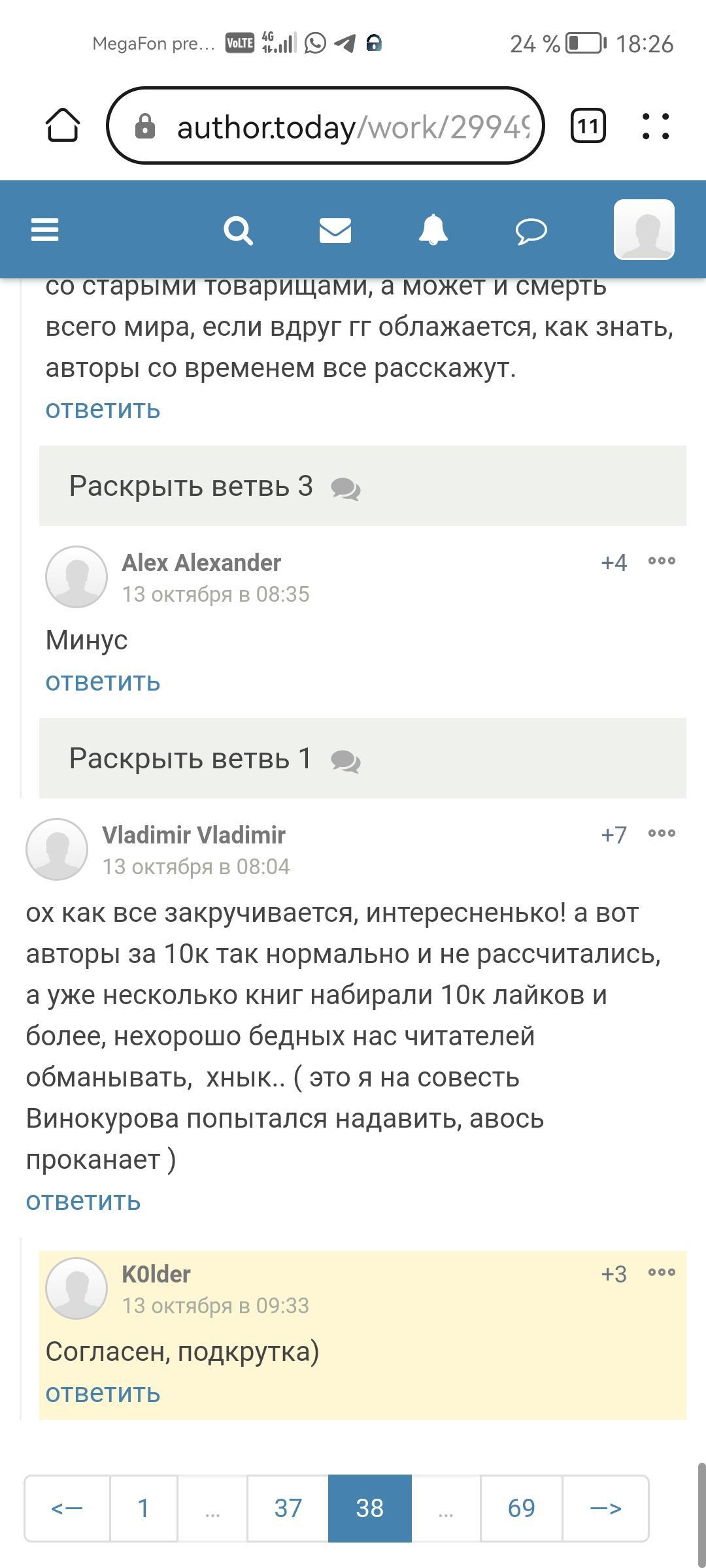The width and height of the screenshot is (706, 1568).
Task: Open options menu on Alex Alexander's comment
Action: coord(662,561)
